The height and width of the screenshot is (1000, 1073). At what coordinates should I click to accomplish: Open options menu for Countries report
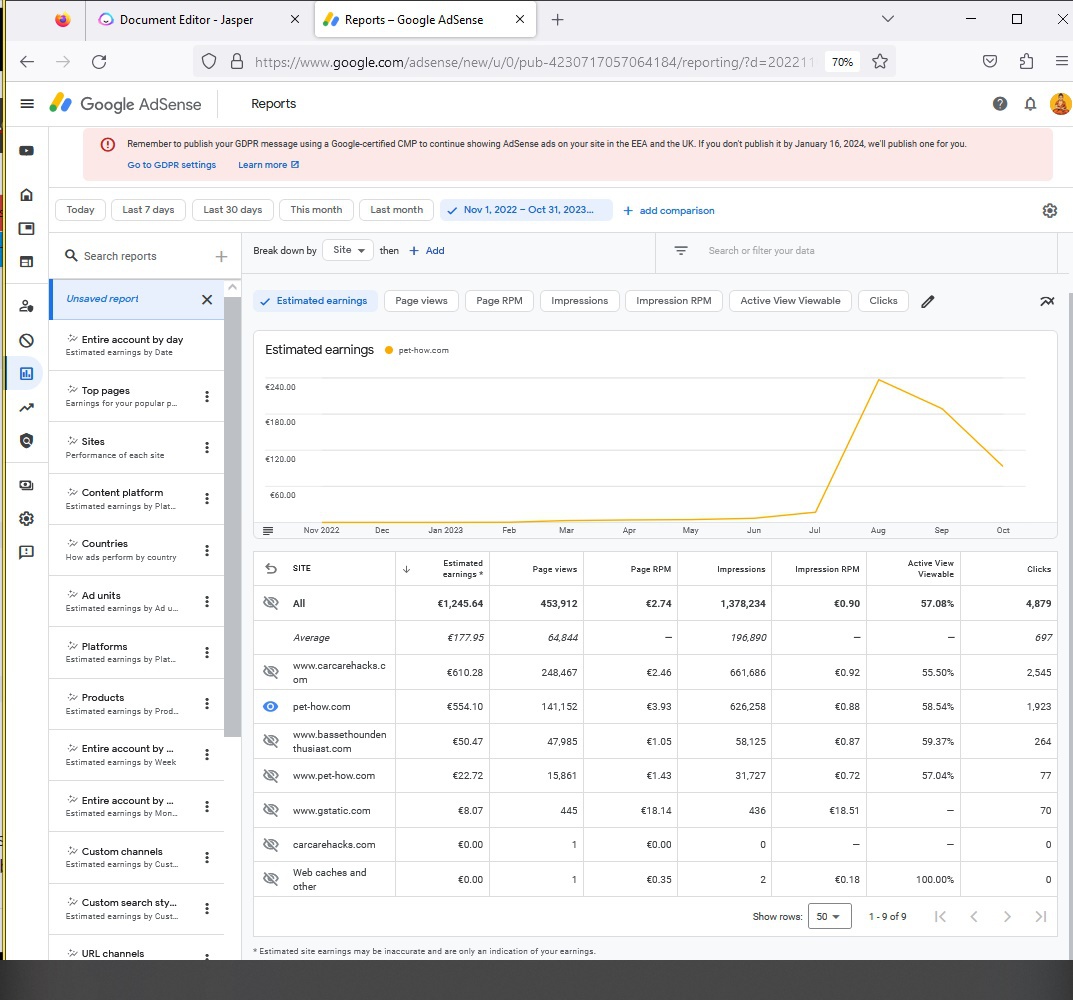[207, 550]
